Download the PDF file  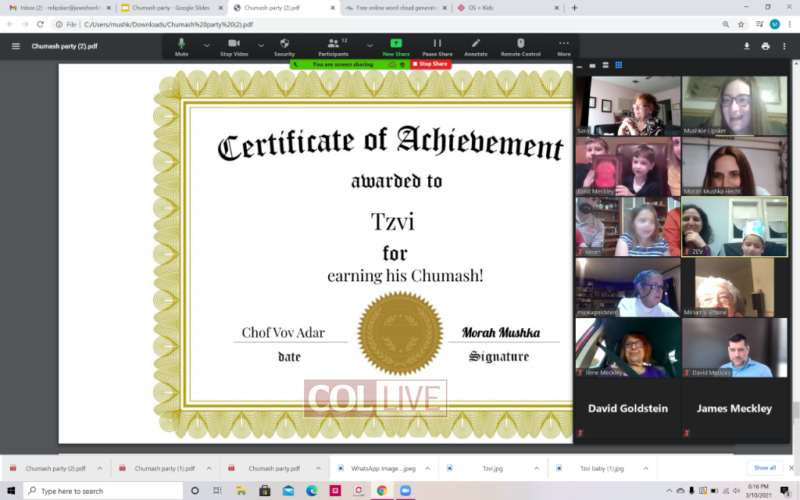746,46
